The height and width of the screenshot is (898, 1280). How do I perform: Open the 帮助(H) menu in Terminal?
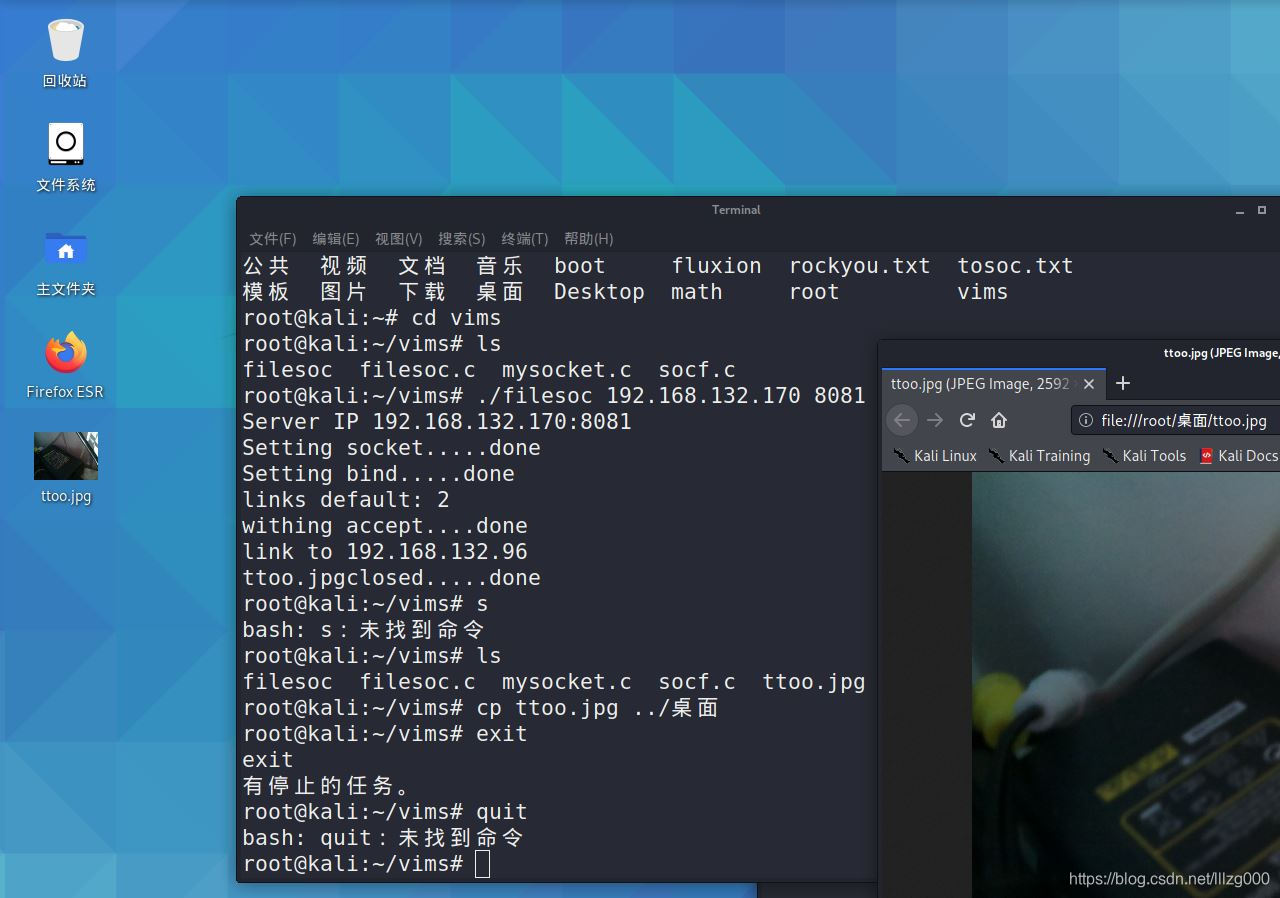pos(589,238)
